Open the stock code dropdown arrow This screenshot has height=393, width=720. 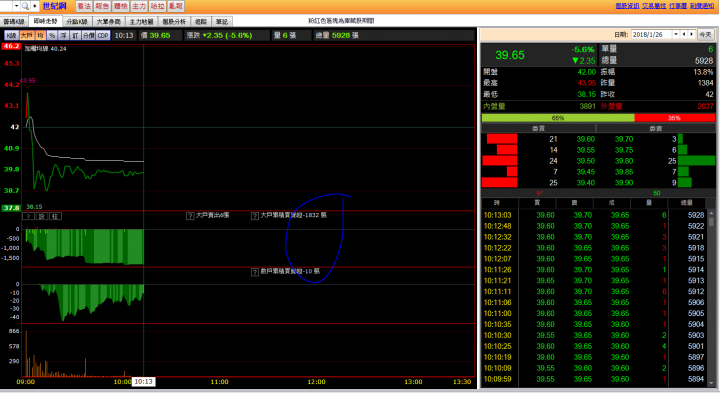point(16,6)
